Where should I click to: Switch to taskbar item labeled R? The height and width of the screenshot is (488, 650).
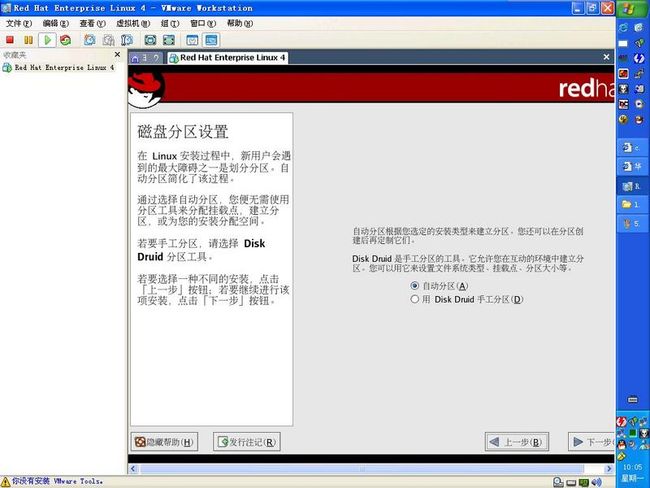tap(633, 186)
